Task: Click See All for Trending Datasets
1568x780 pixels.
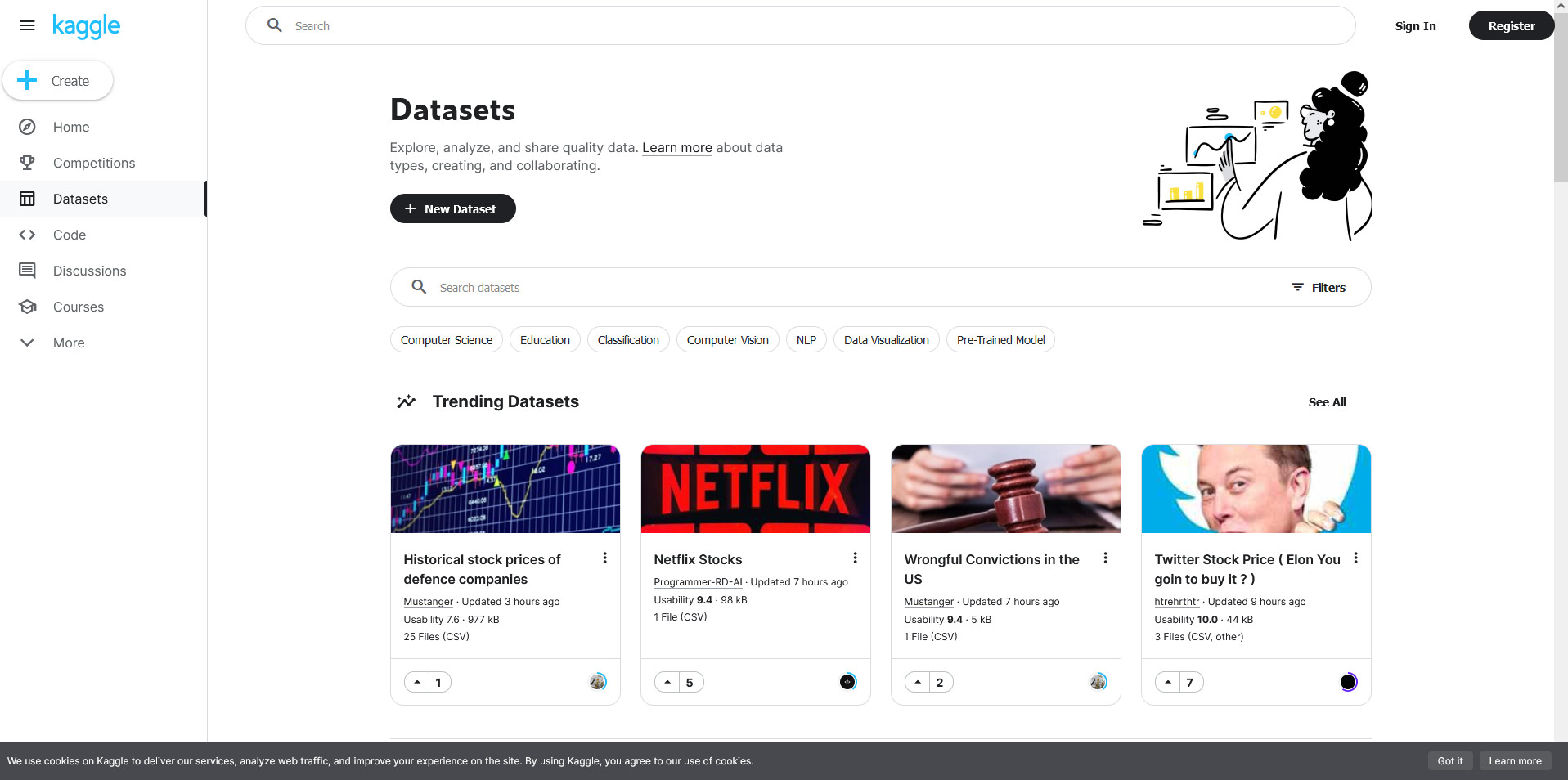Action: tap(1327, 401)
